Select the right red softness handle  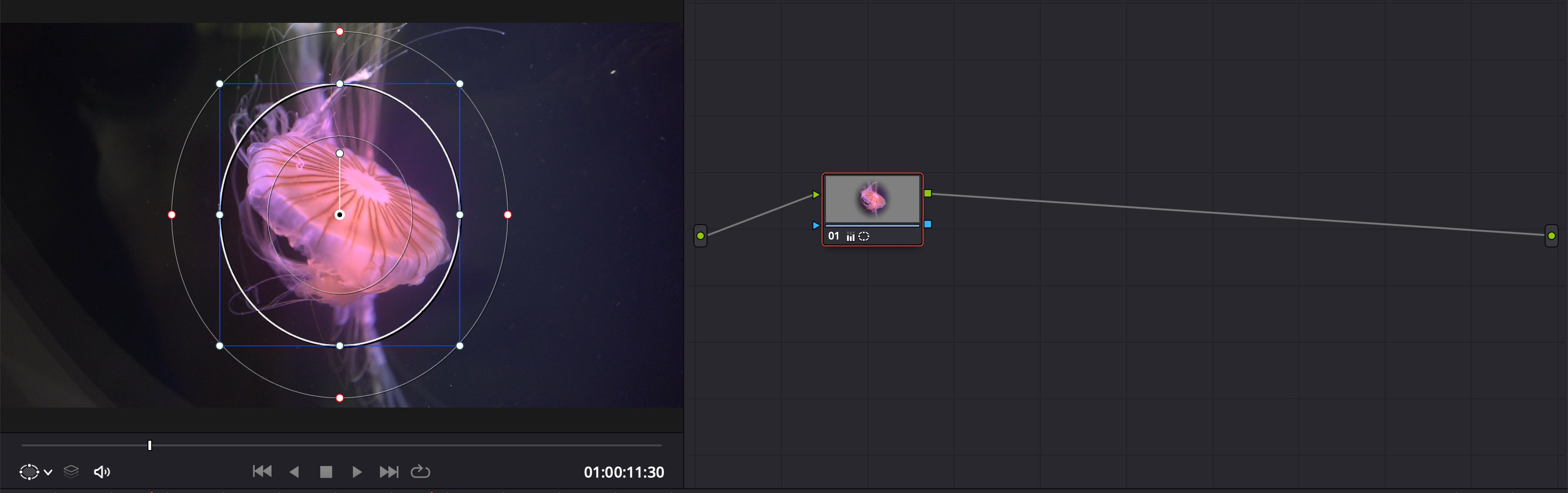[x=508, y=215]
